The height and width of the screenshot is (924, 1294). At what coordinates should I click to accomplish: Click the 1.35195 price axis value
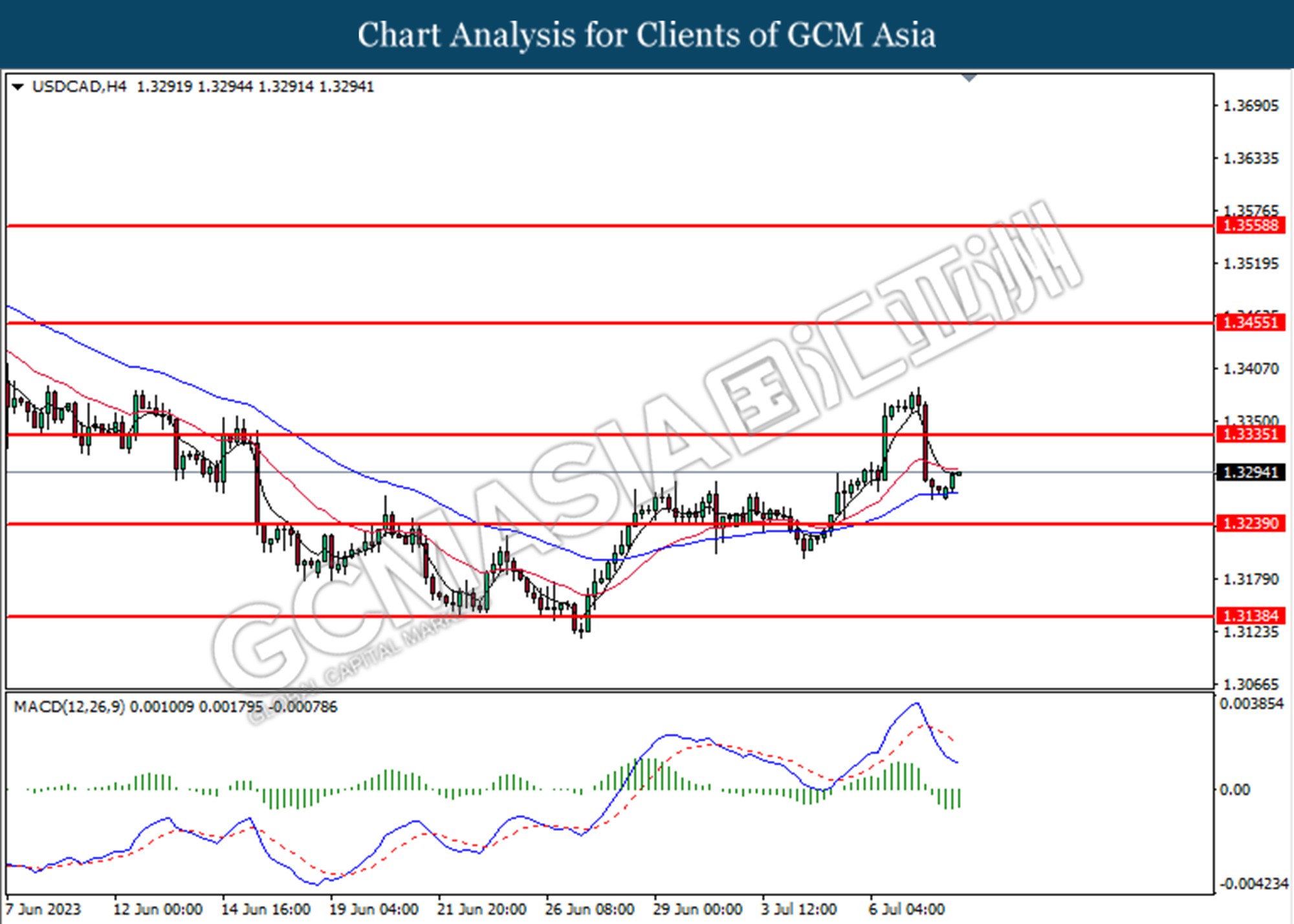click(1251, 264)
